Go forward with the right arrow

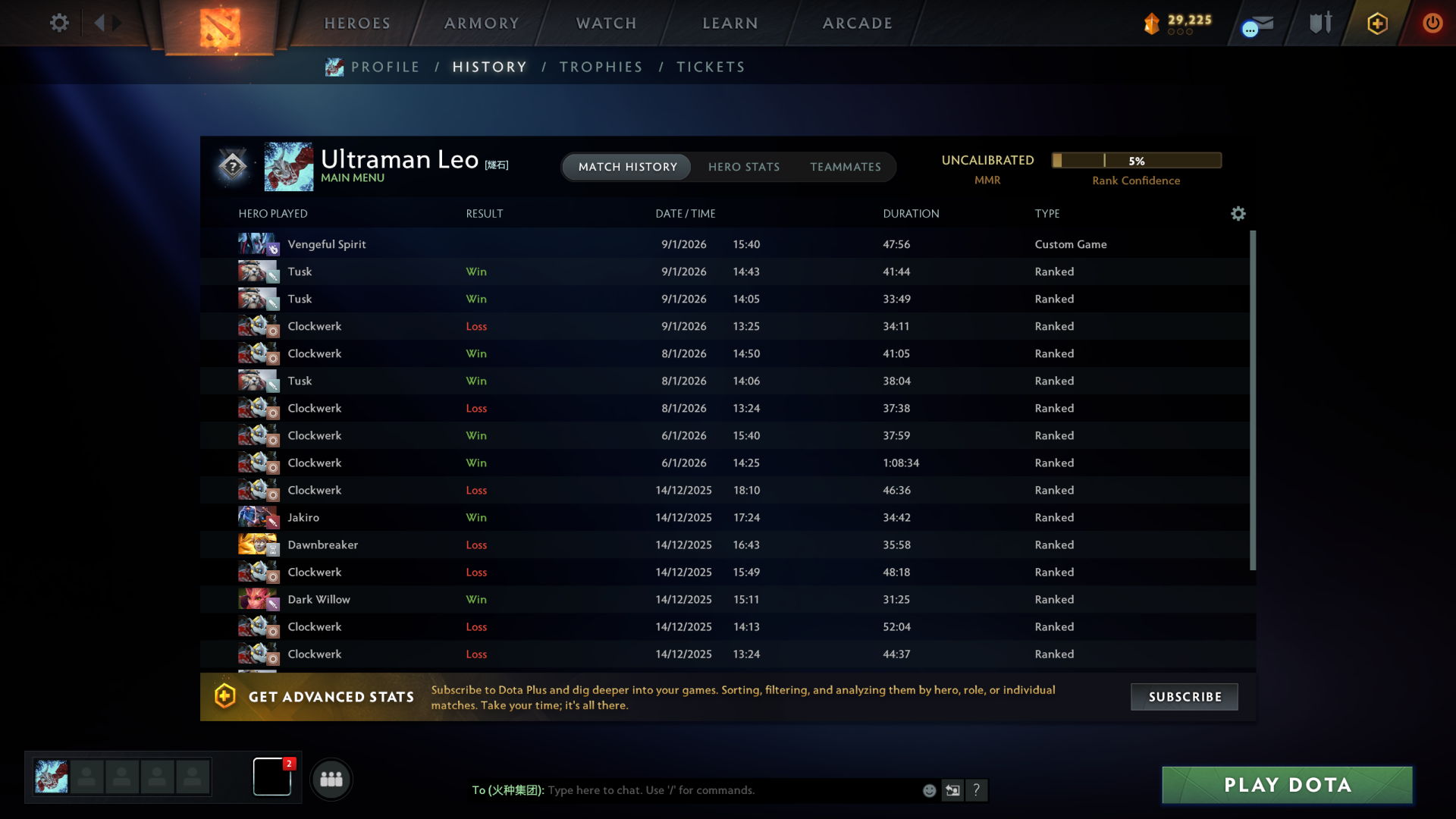(x=117, y=23)
